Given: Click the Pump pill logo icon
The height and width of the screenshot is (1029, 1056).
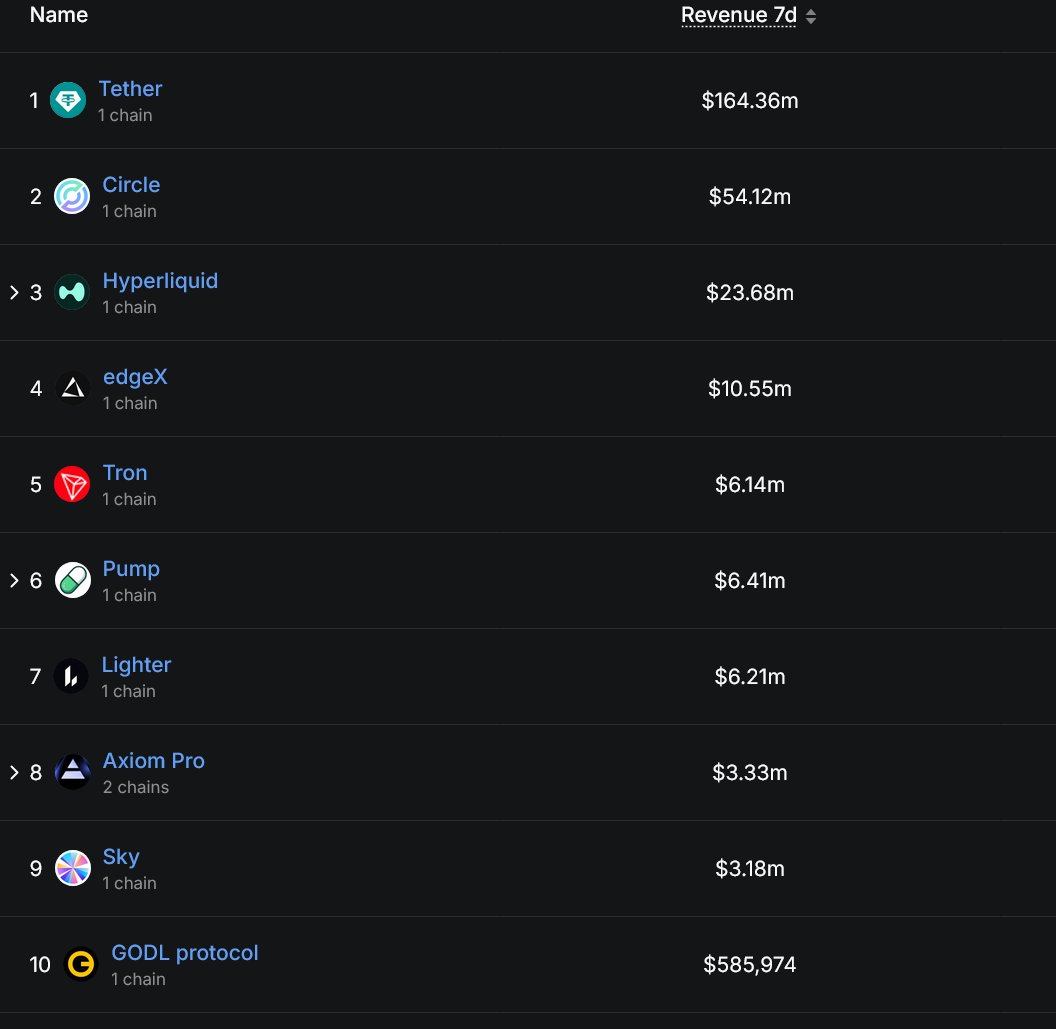Looking at the screenshot, I should click(72, 580).
